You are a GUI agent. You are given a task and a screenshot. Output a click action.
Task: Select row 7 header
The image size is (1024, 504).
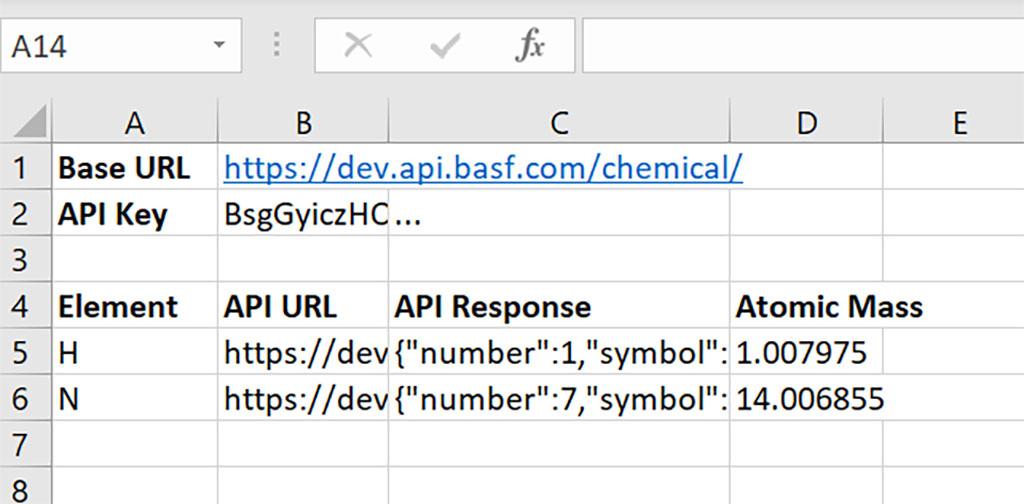coord(25,444)
